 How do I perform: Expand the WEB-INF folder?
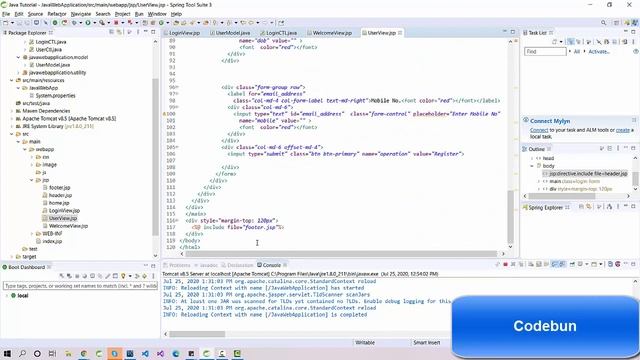pyautogui.click(x=32, y=233)
